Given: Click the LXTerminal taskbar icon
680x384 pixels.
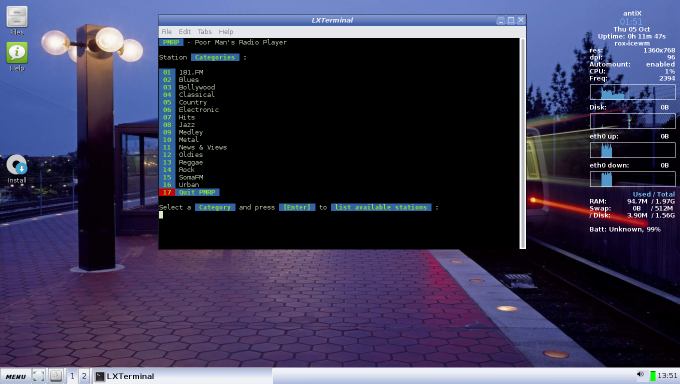Looking at the screenshot, I should point(125,376).
